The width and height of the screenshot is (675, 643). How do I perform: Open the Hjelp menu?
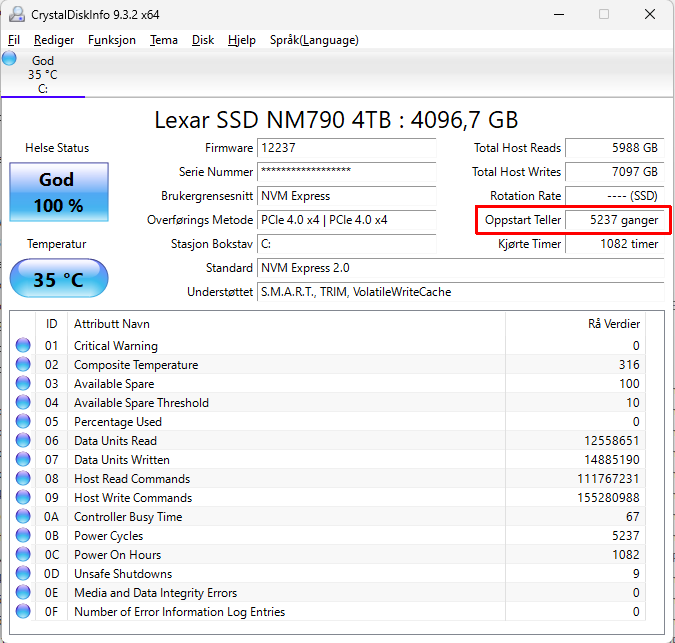[242, 40]
